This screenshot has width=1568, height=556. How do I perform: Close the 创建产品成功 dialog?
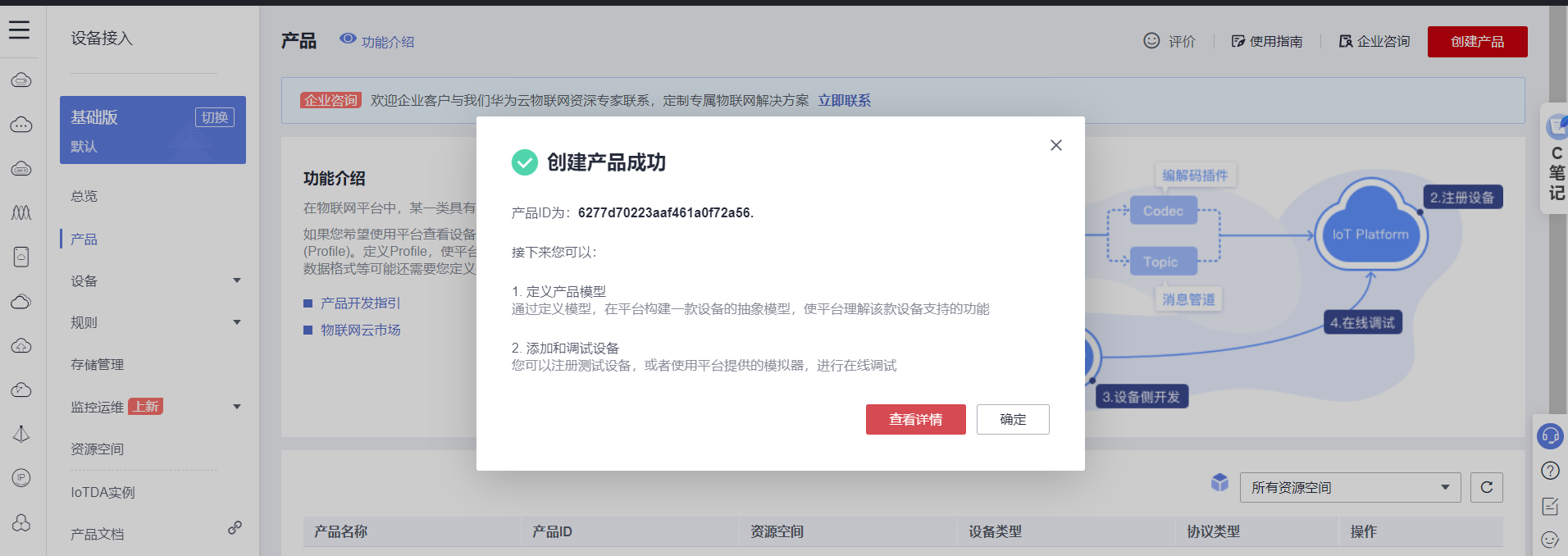click(x=1056, y=145)
